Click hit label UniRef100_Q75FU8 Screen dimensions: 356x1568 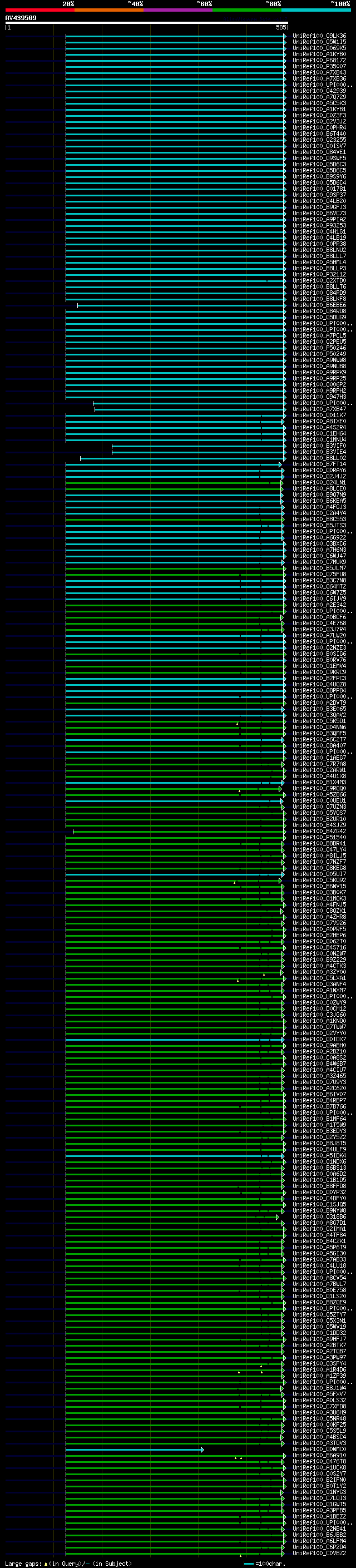tap(319, 574)
